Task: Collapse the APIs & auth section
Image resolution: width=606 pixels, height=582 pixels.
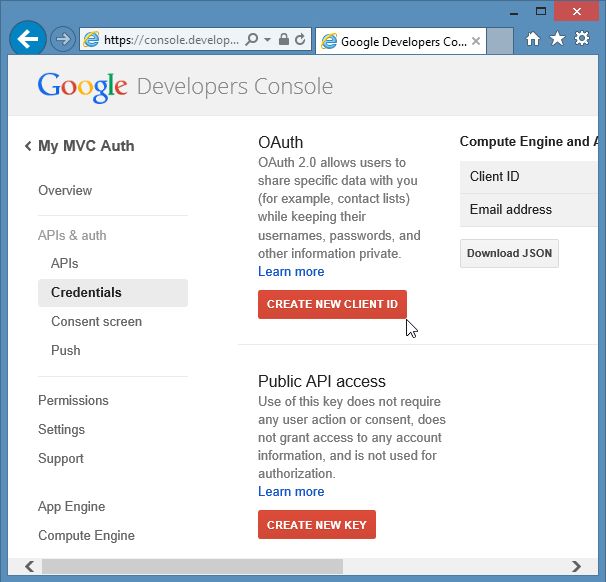Action: 72,235
